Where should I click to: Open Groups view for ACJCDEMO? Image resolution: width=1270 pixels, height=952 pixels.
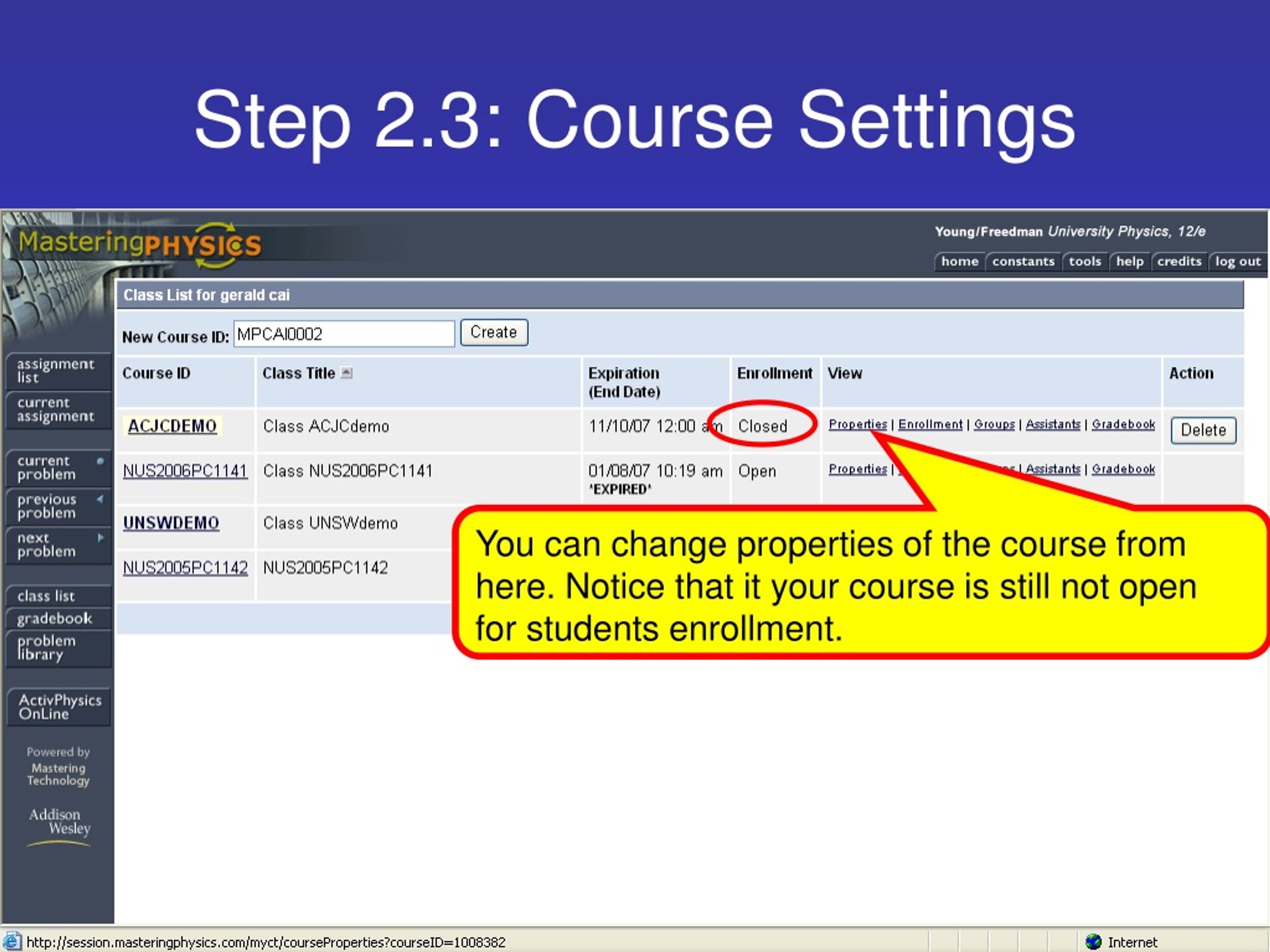(994, 424)
